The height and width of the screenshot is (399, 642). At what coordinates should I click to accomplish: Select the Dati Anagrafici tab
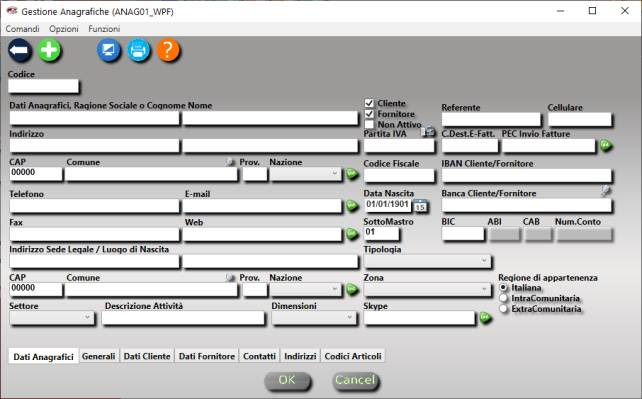(x=43, y=356)
